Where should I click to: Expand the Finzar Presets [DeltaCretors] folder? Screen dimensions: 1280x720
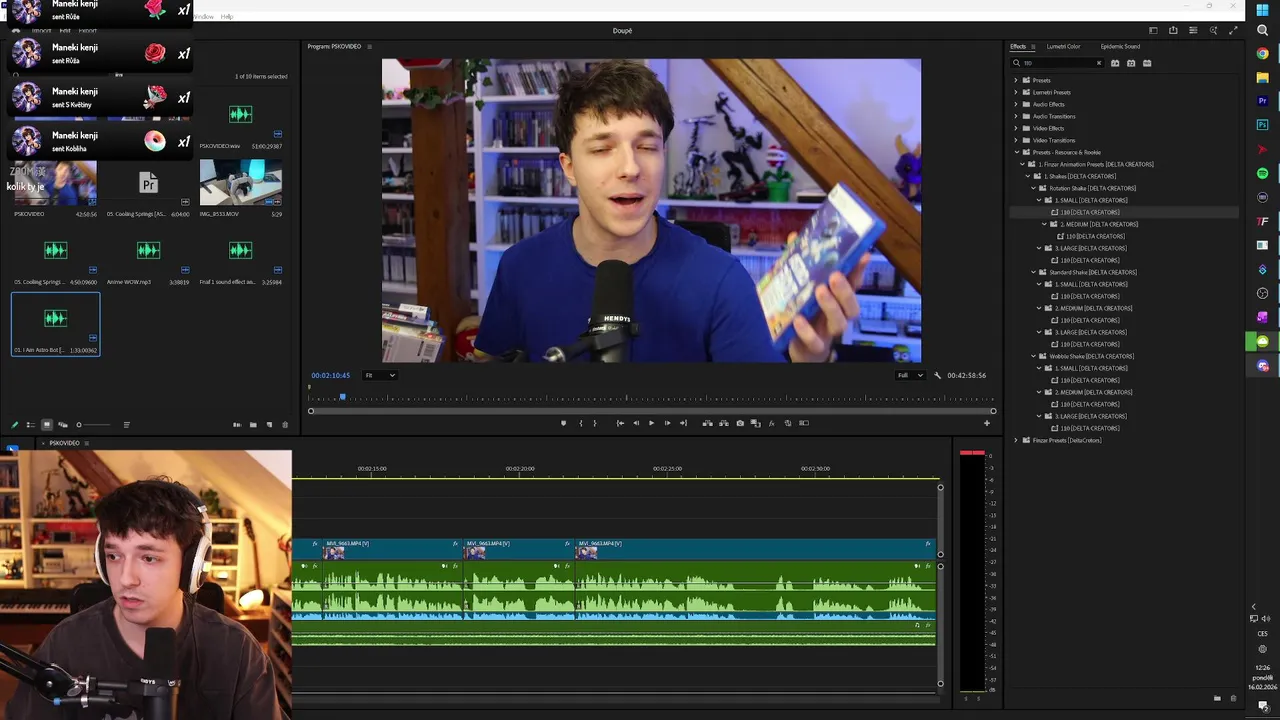(x=1016, y=440)
